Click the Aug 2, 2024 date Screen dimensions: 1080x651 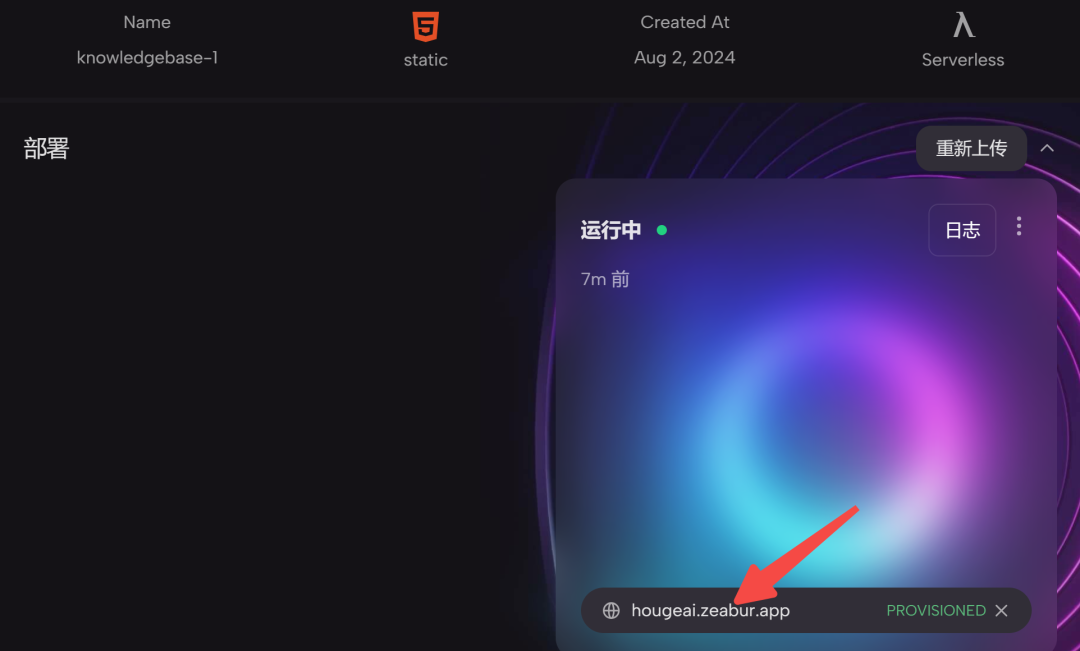(x=685, y=57)
